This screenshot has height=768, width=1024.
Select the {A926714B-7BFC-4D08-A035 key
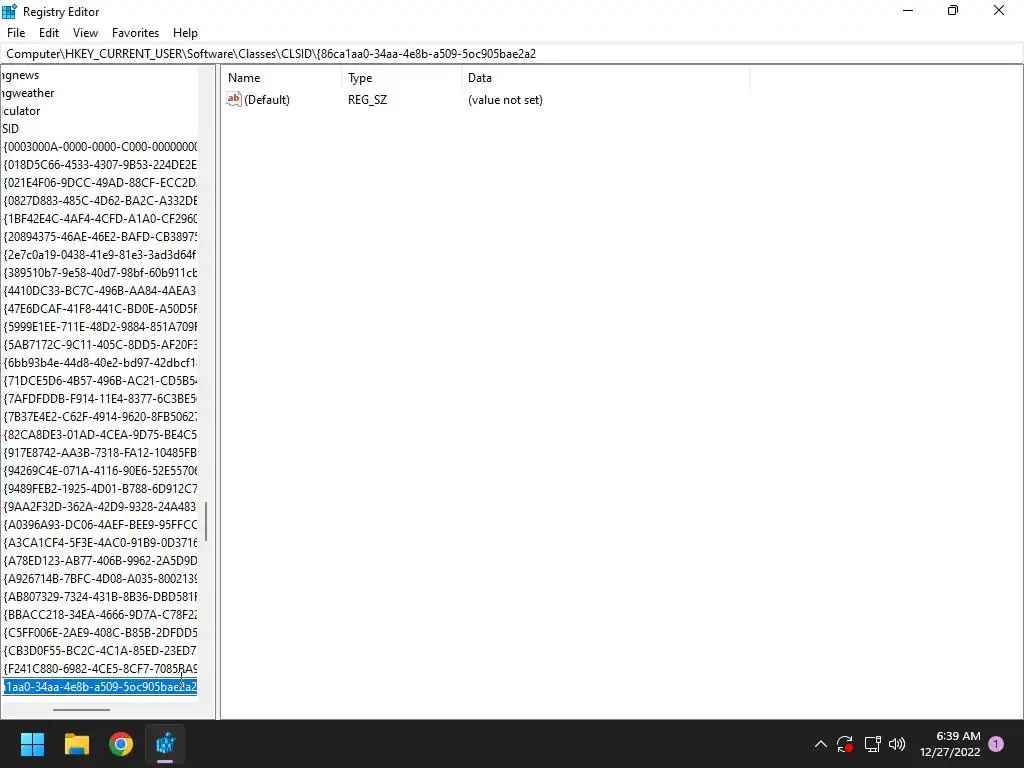point(100,579)
